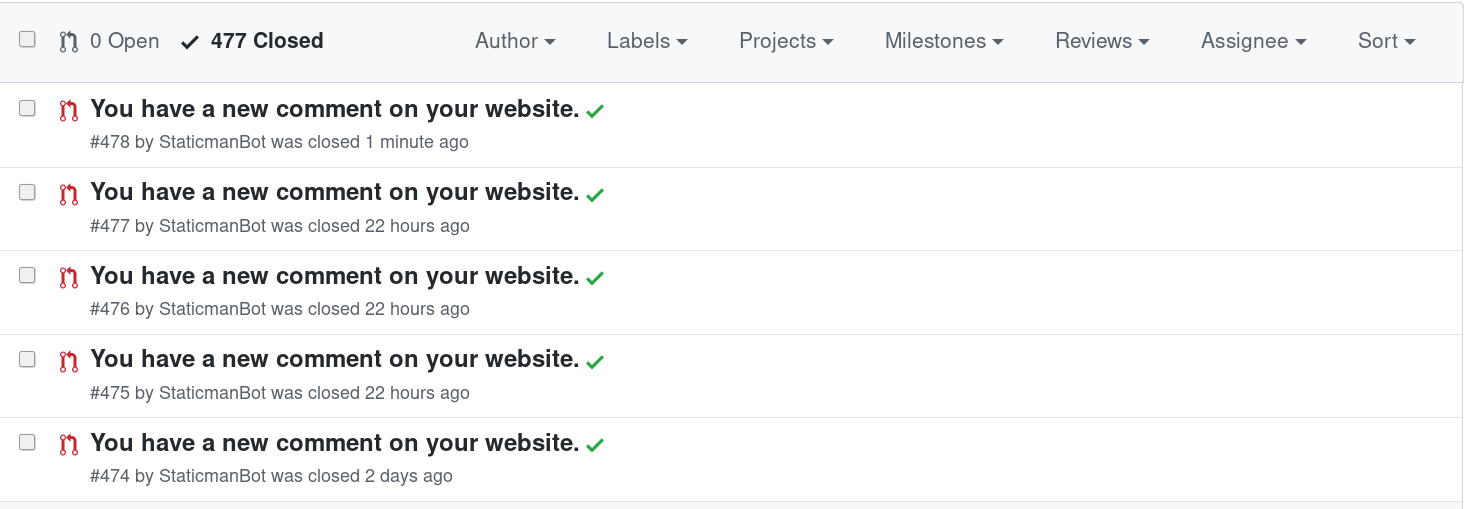Open the Assignee filter menu
Image resolution: width=1465 pixels, height=509 pixels.
[1253, 41]
